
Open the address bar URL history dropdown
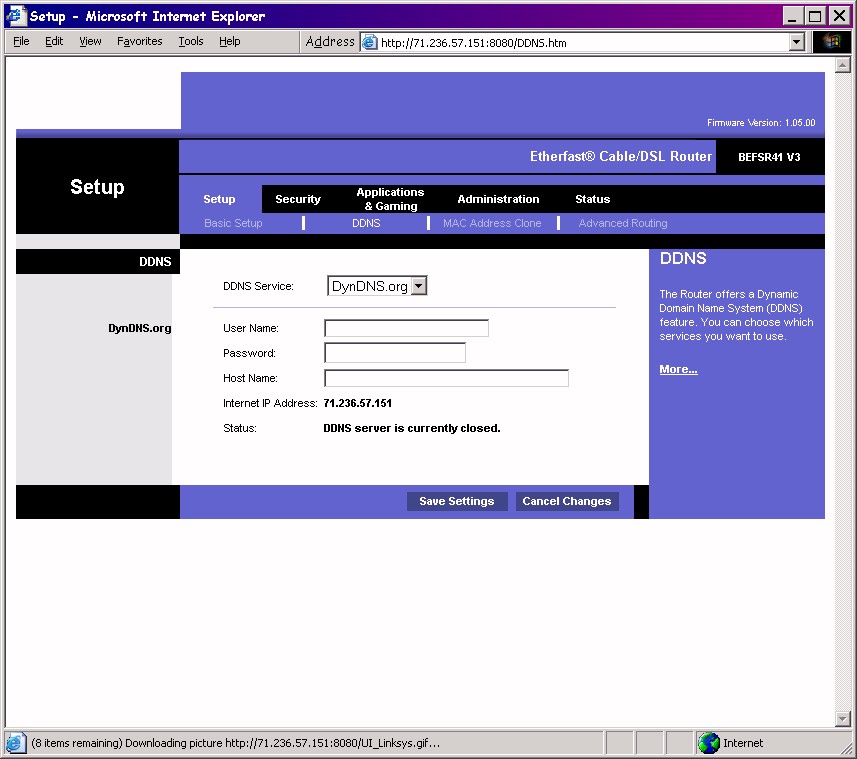point(797,42)
